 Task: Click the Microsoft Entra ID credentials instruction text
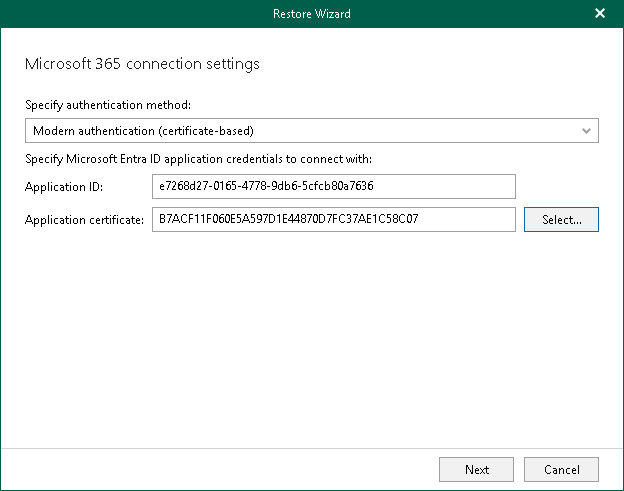click(x=198, y=159)
